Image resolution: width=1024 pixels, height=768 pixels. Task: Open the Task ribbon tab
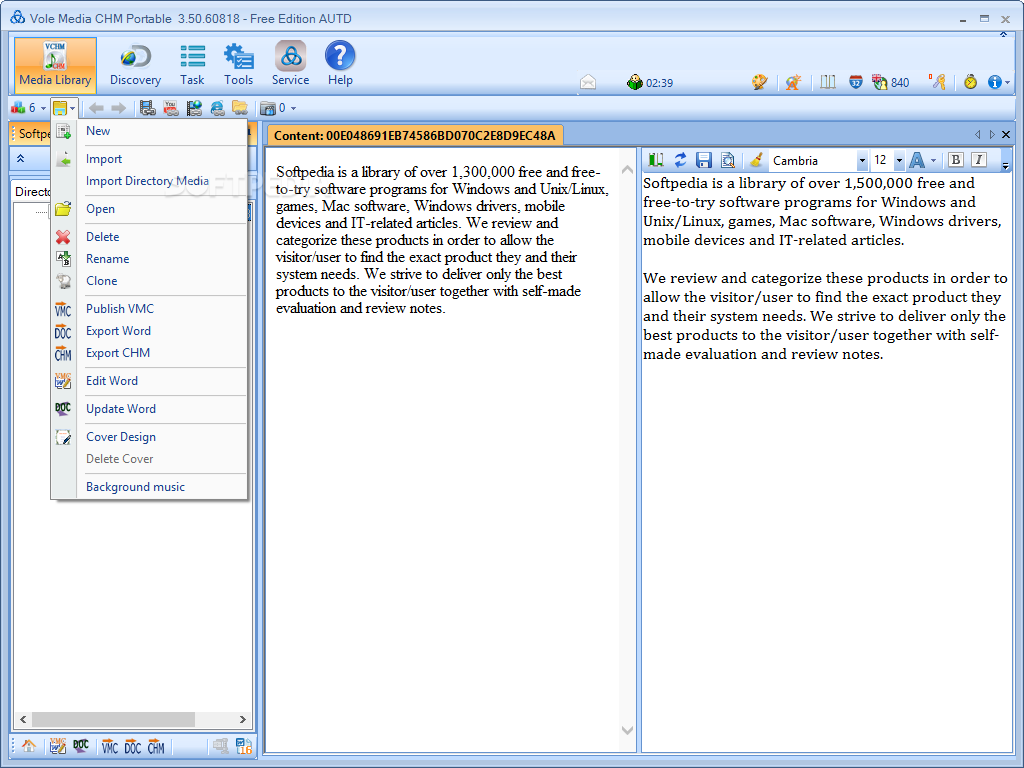[192, 65]
